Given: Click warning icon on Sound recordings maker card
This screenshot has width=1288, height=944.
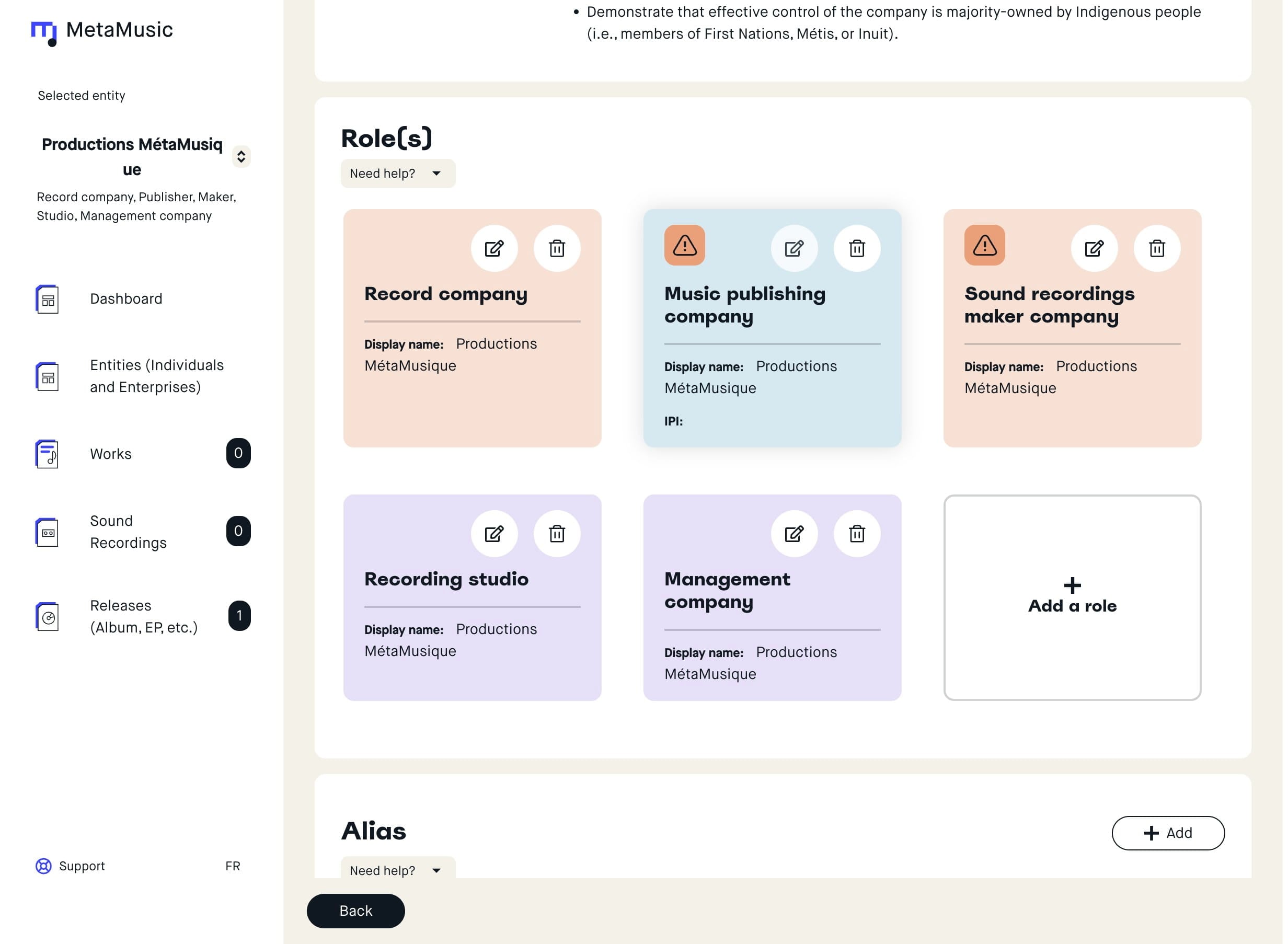Looking at the screenshot, I should coord(984,246).
